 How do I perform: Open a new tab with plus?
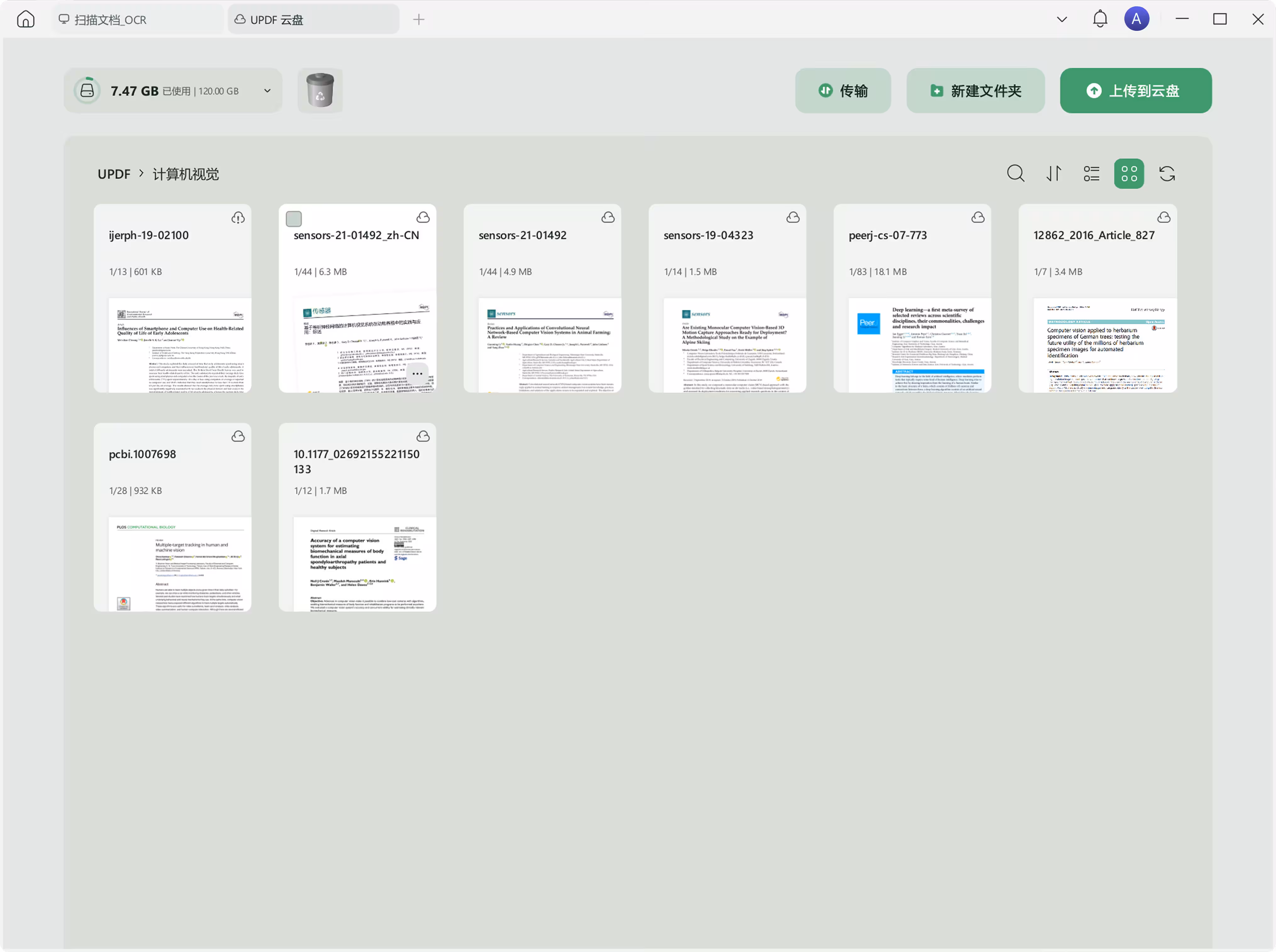pyautogui.click(x=419, y=20)
